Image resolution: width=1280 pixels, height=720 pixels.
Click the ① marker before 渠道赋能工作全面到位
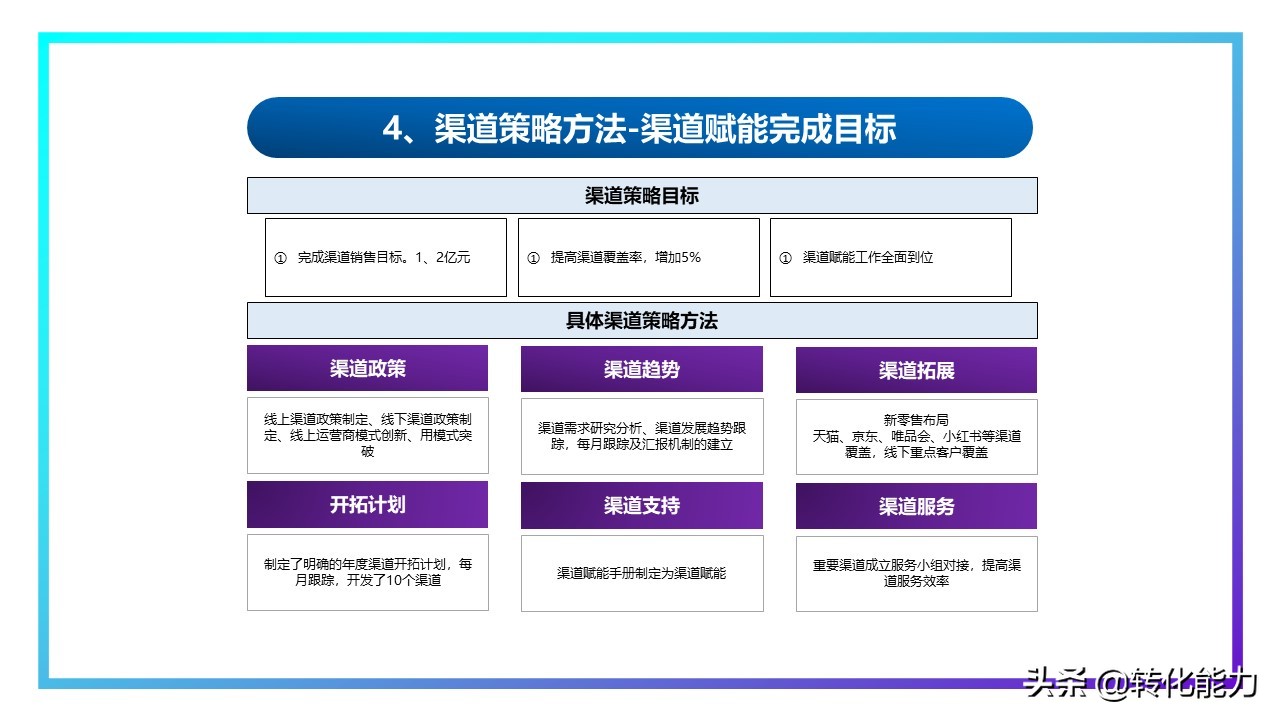pyautogui.click(x=787, y=257)
